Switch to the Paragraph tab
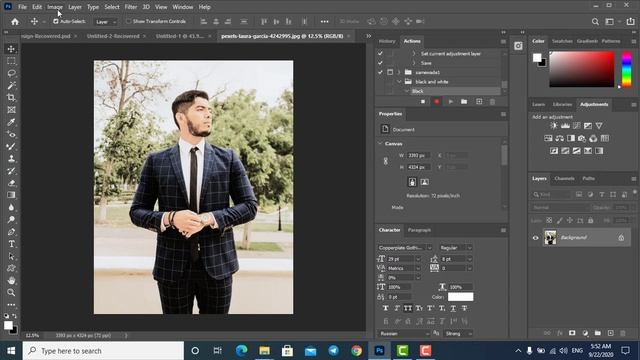 point(419,230)
